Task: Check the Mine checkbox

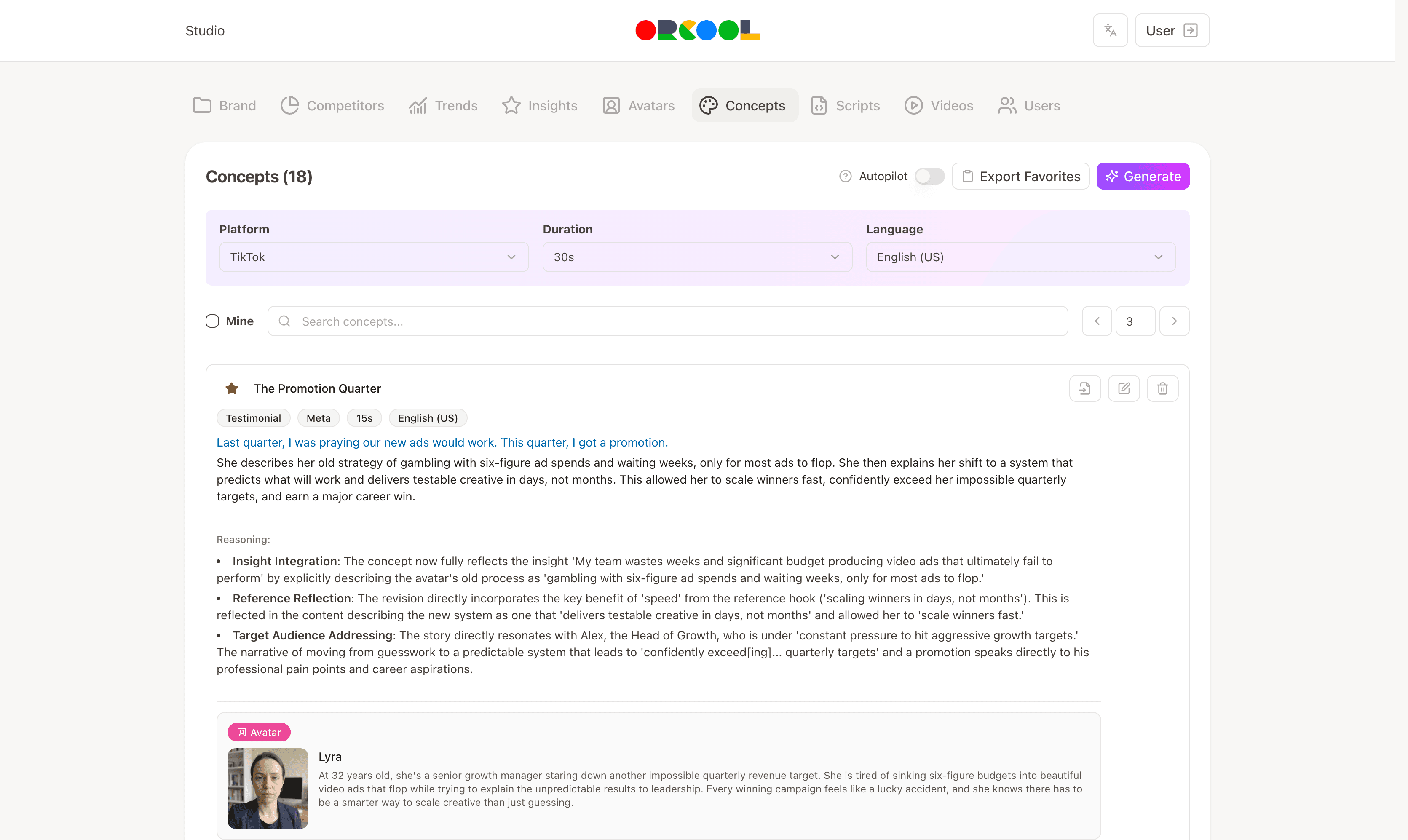Action: [212, 321]
